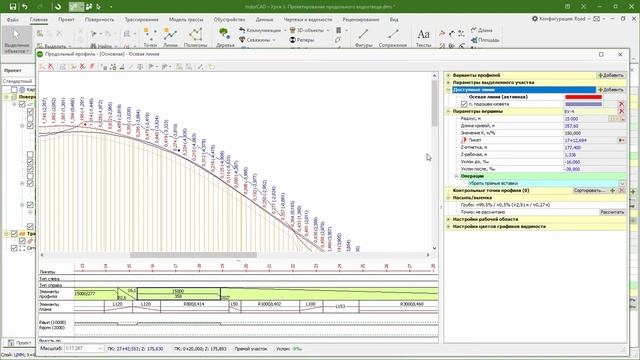The image size is (640, 360).
Task: Click the picket picker button beside 17+12,694
Action: (x=621, y=140)
